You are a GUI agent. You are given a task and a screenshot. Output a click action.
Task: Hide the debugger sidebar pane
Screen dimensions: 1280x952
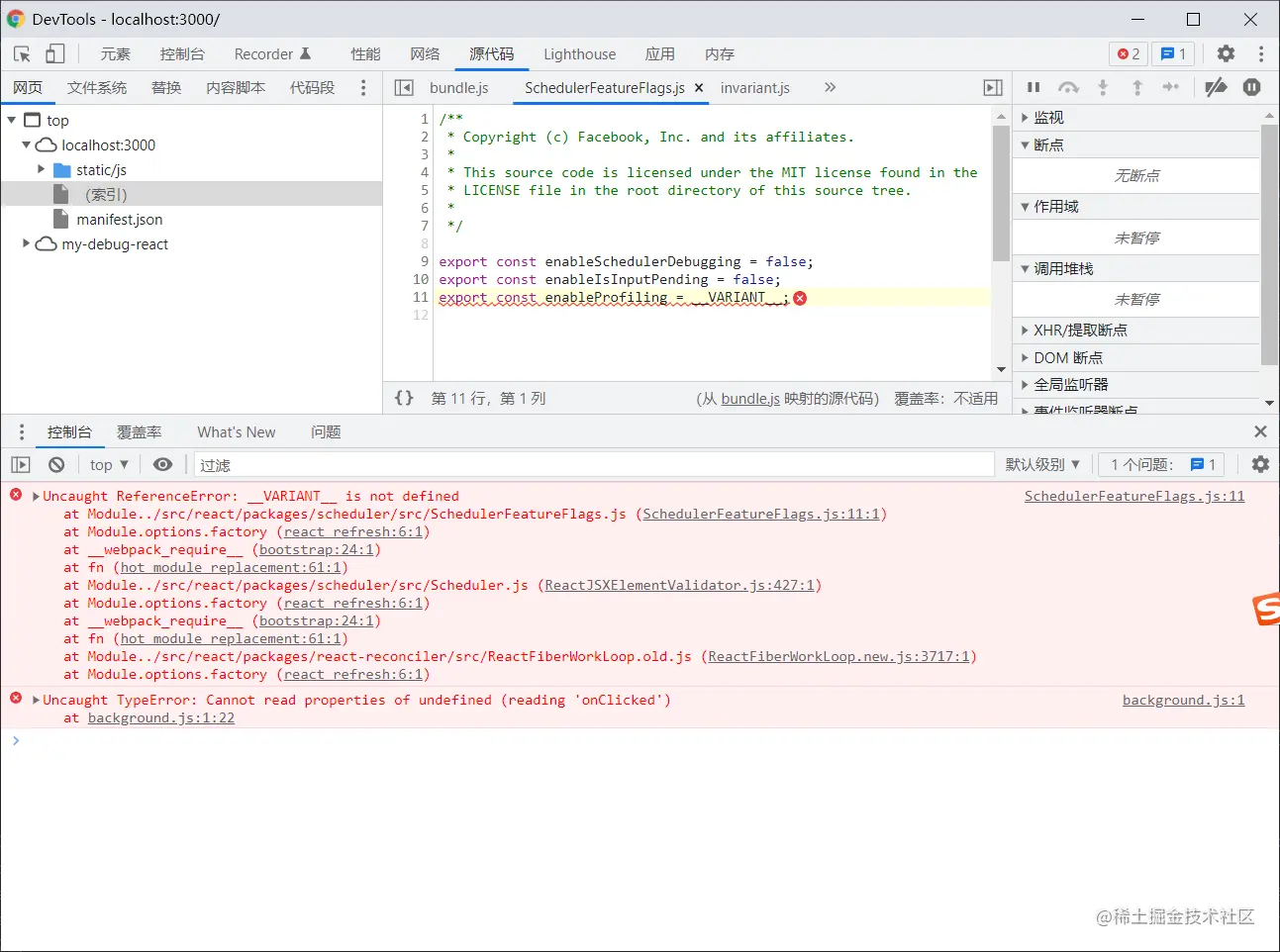(993, 88)
